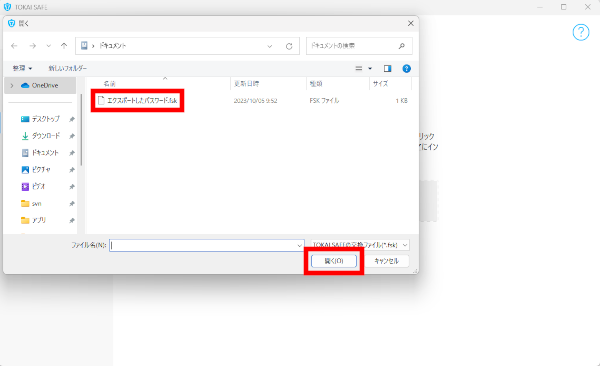Click the 開く(O) button

pos(334,261)
